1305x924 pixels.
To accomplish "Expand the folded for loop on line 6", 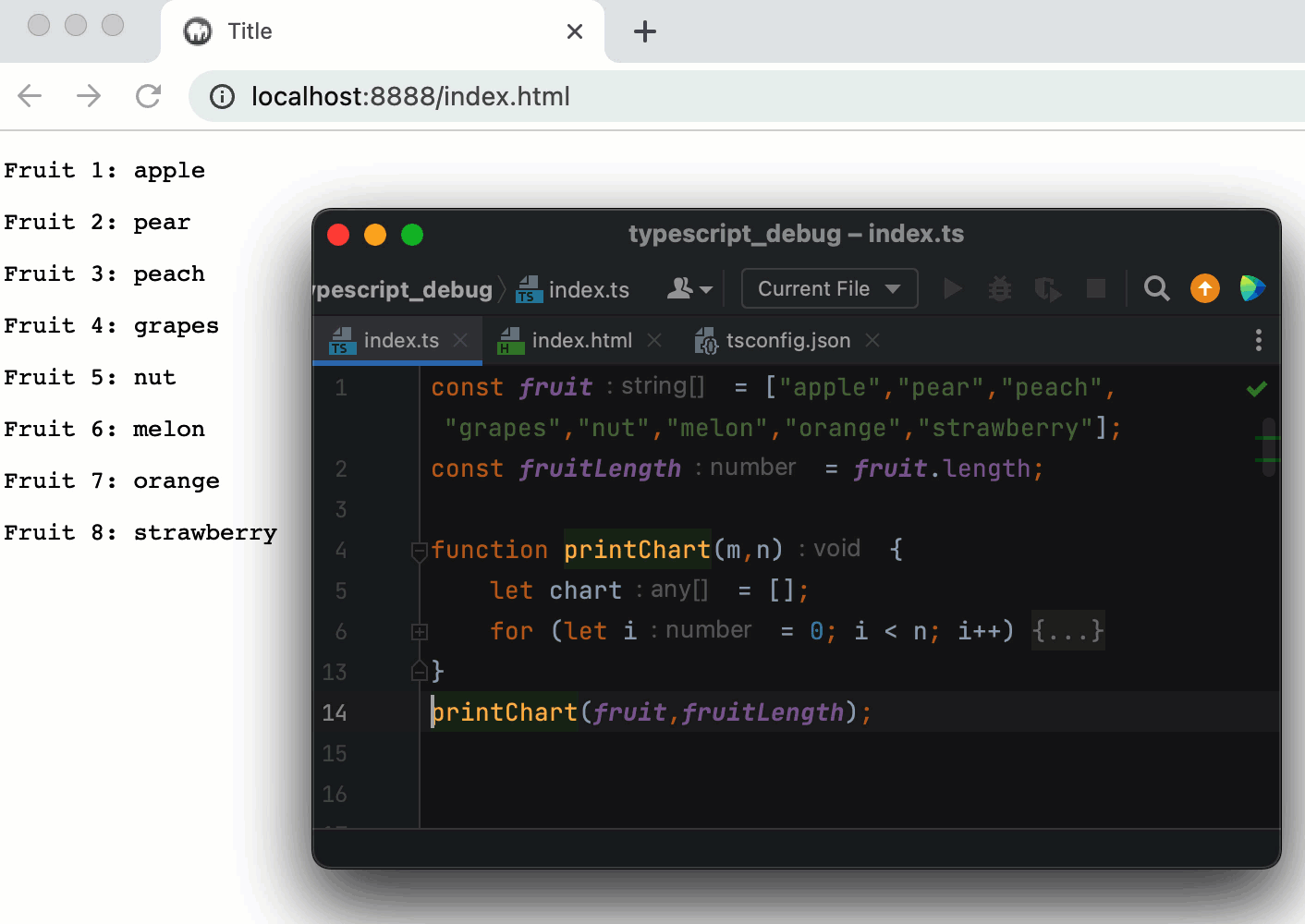I will tap(420, 631).
